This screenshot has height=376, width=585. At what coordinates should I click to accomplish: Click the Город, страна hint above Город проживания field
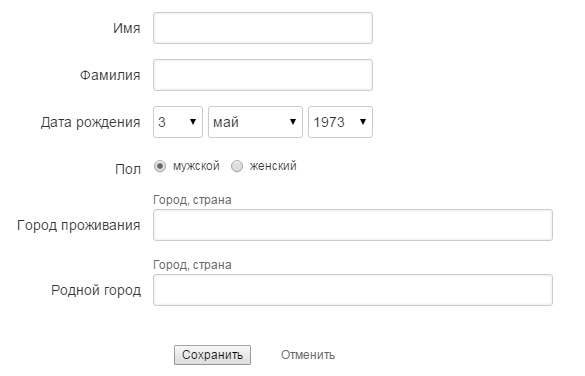coord(192,200)
